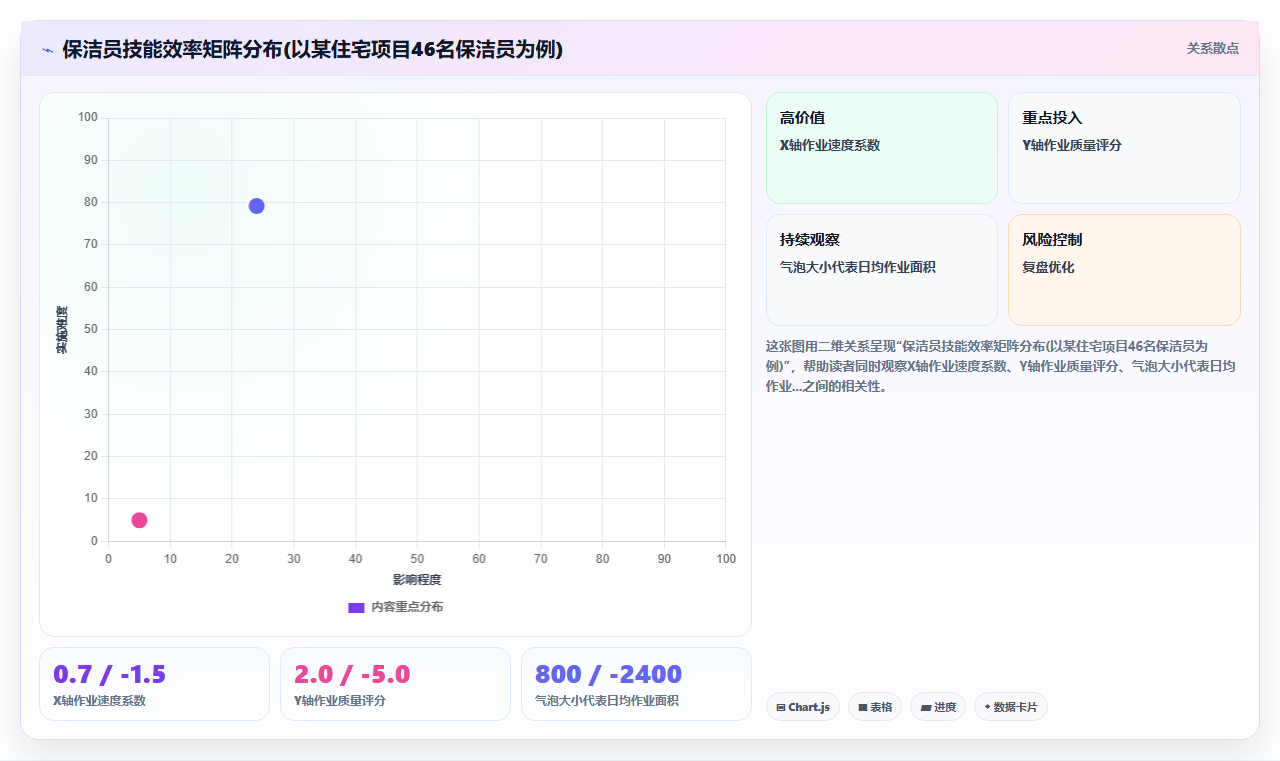Screen dimensions: 1280x761
Task: Click the 2.0 / -5.0 stat value
Action: 352,674
